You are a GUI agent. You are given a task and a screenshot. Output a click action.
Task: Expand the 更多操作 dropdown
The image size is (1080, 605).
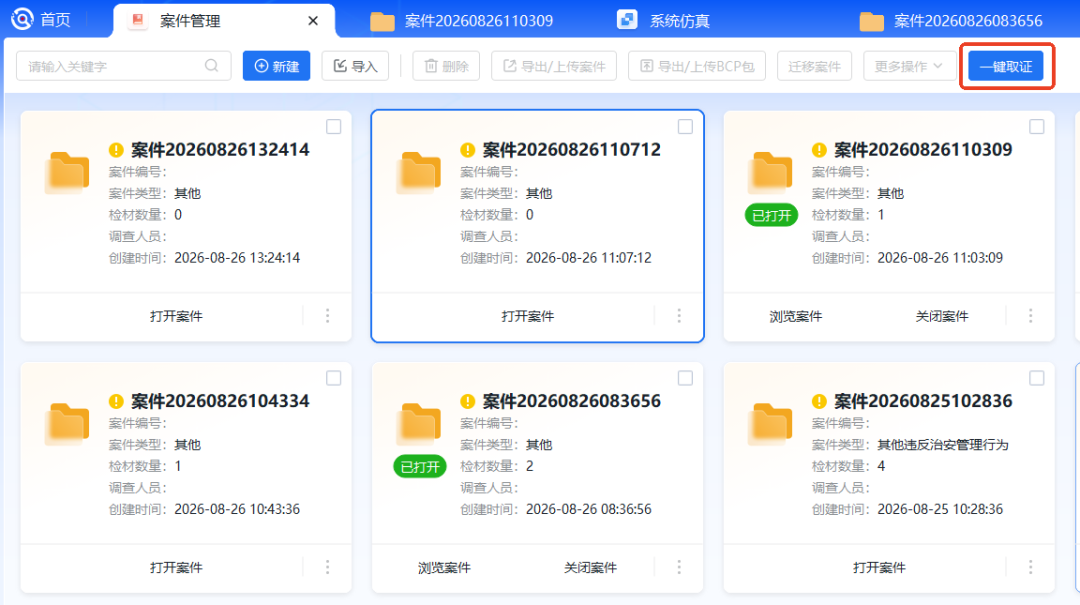click(908, 66)
